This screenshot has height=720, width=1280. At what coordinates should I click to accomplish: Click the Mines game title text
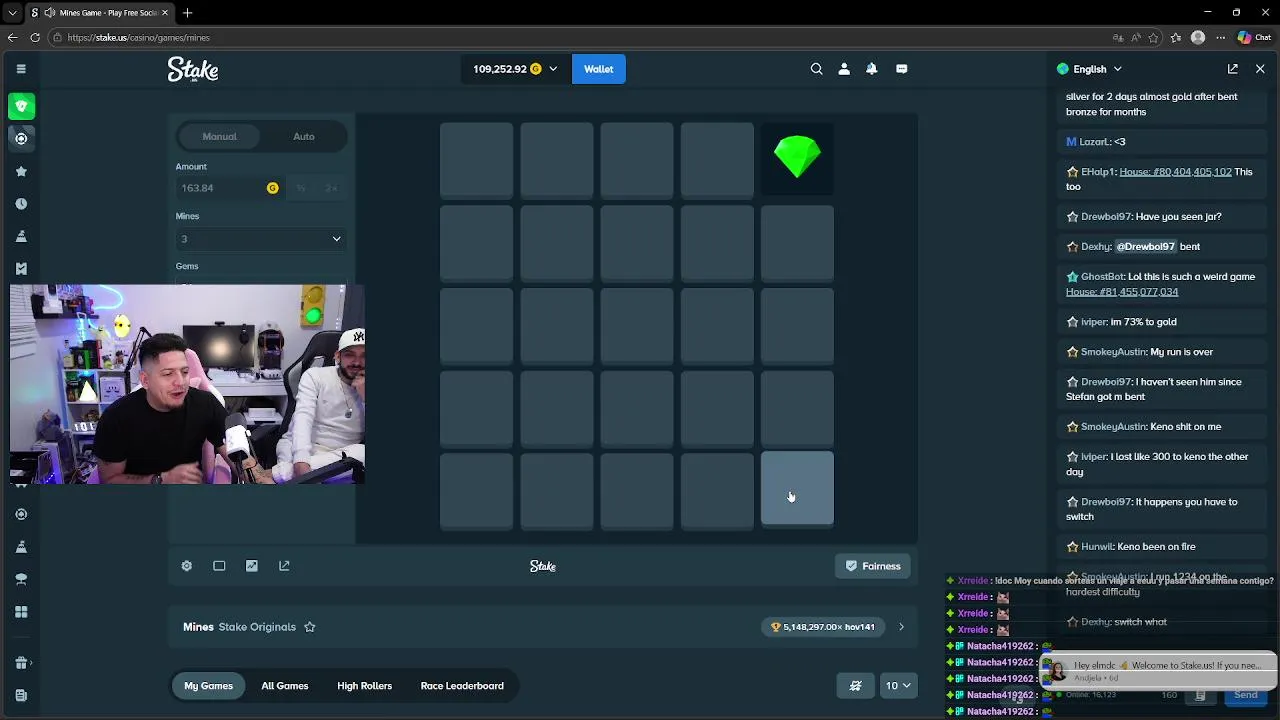point(198,627)
